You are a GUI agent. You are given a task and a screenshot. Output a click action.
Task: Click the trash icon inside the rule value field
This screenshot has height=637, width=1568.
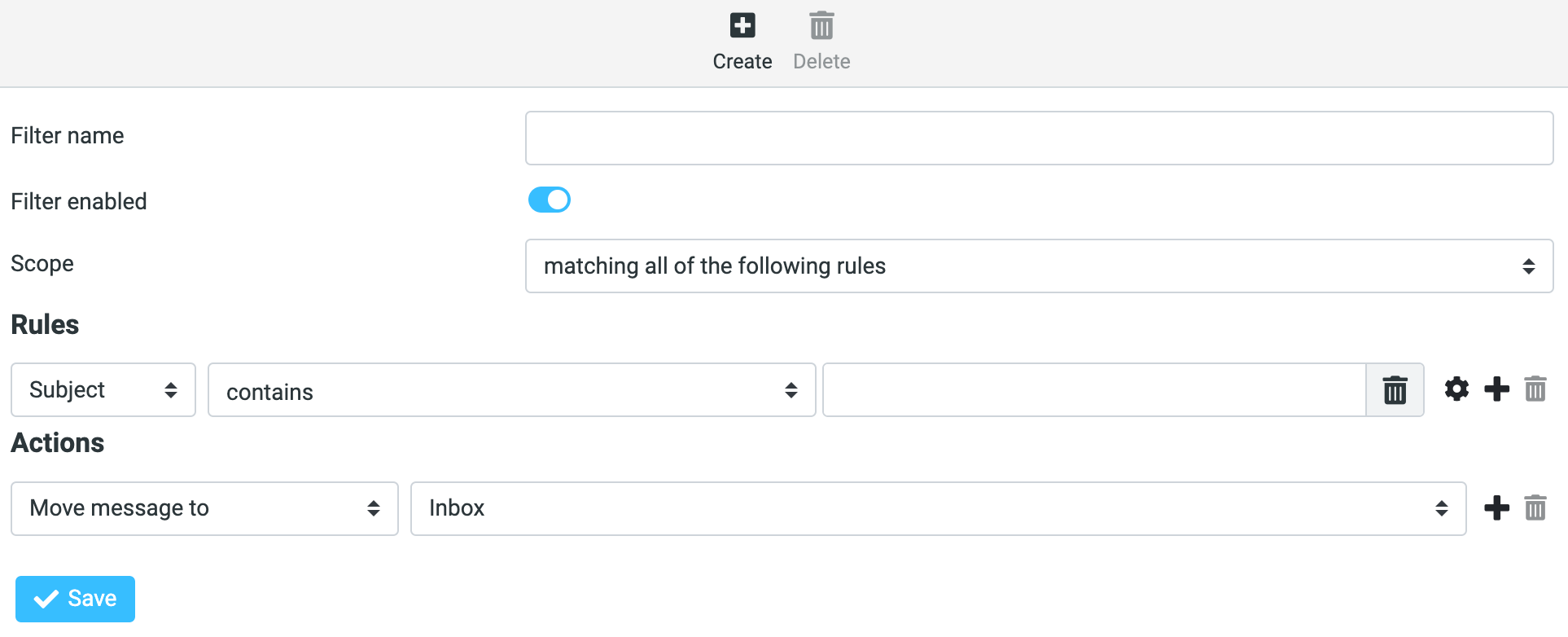click(1395, 390)
